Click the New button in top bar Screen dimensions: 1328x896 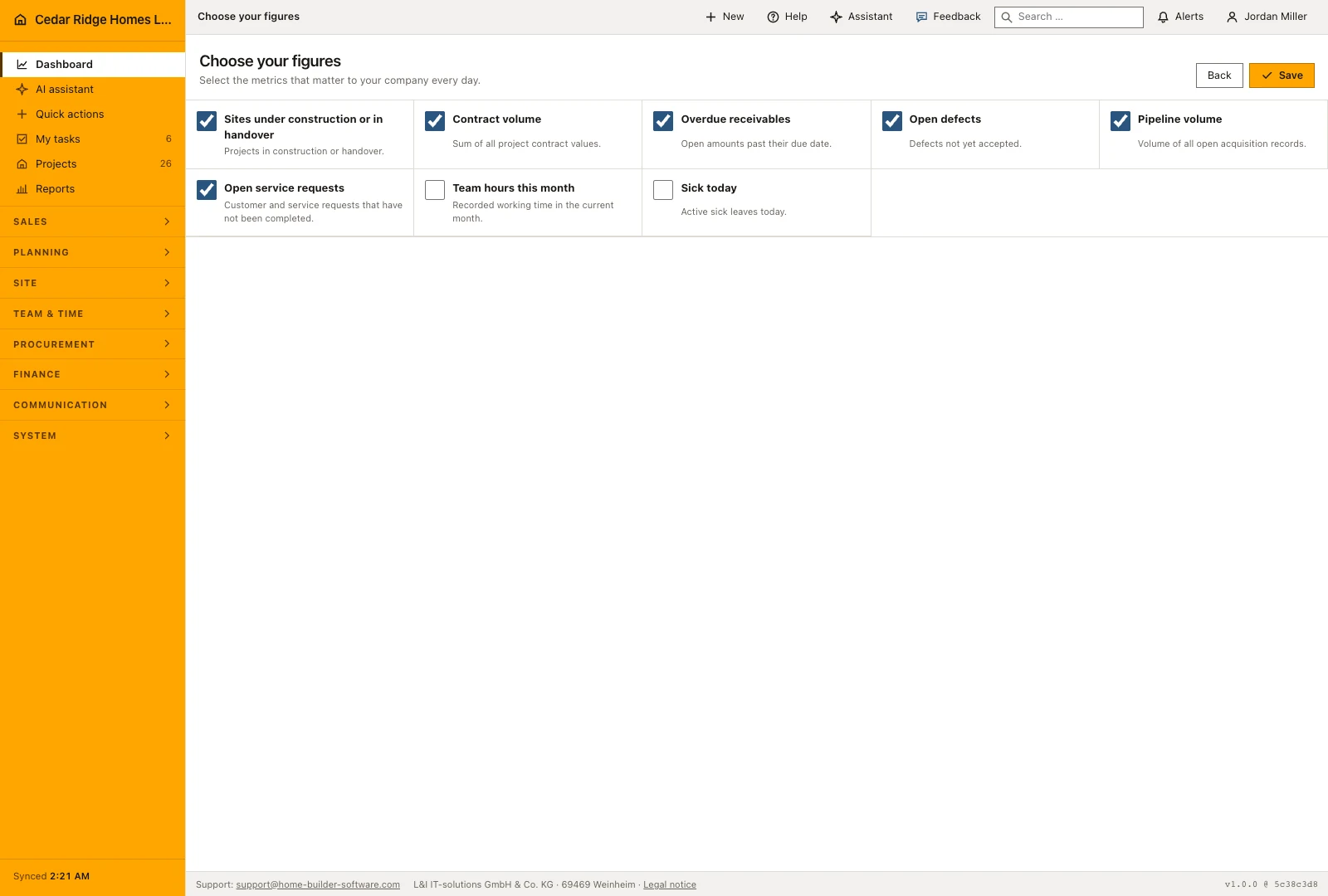tap(725, 17)
